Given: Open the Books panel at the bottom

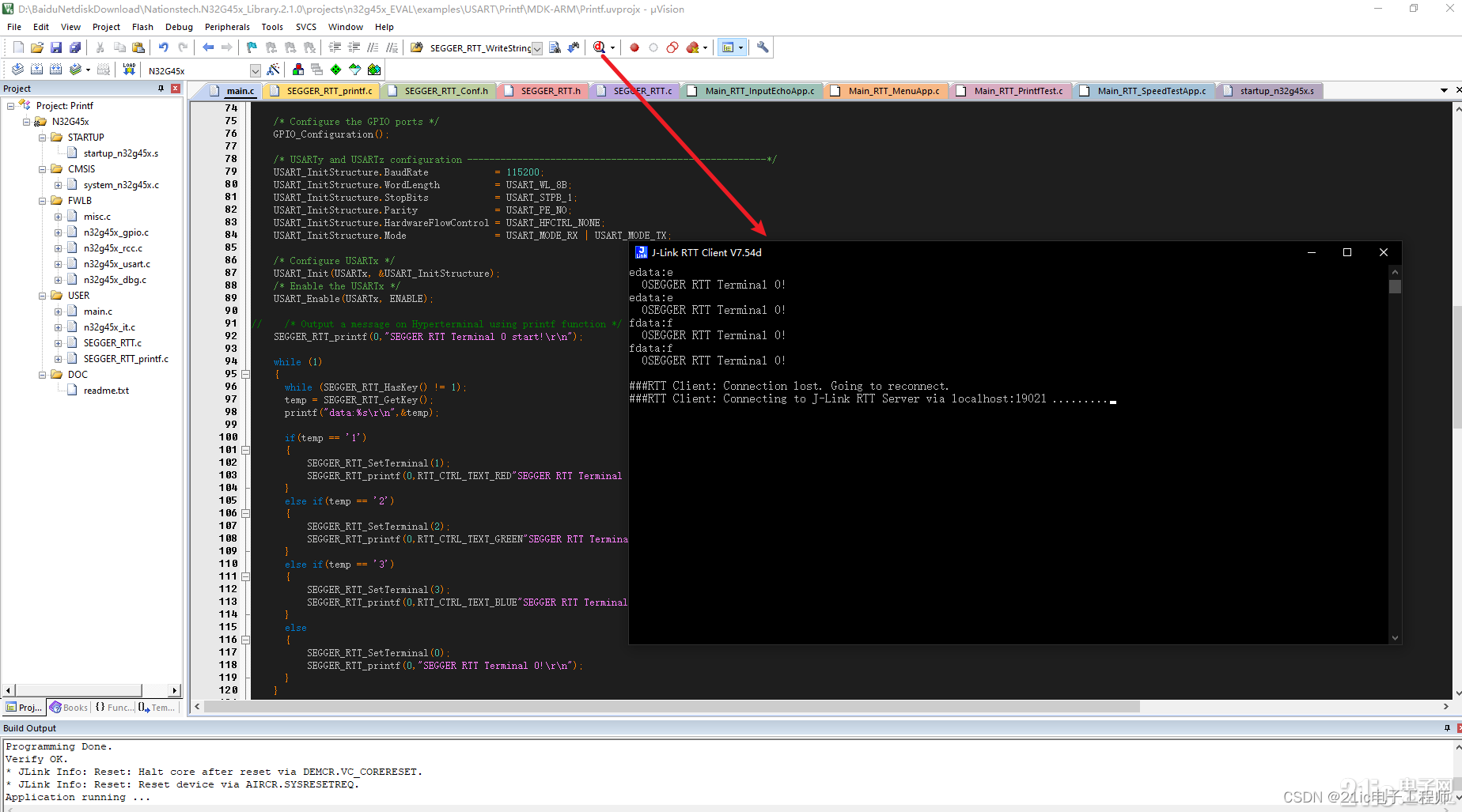Looking at the screenshot, I should coord(70,707).
